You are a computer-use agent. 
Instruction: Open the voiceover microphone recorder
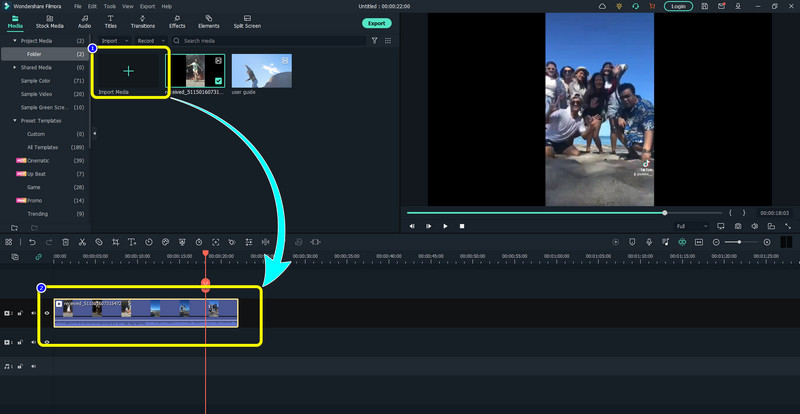coord(649,242)
